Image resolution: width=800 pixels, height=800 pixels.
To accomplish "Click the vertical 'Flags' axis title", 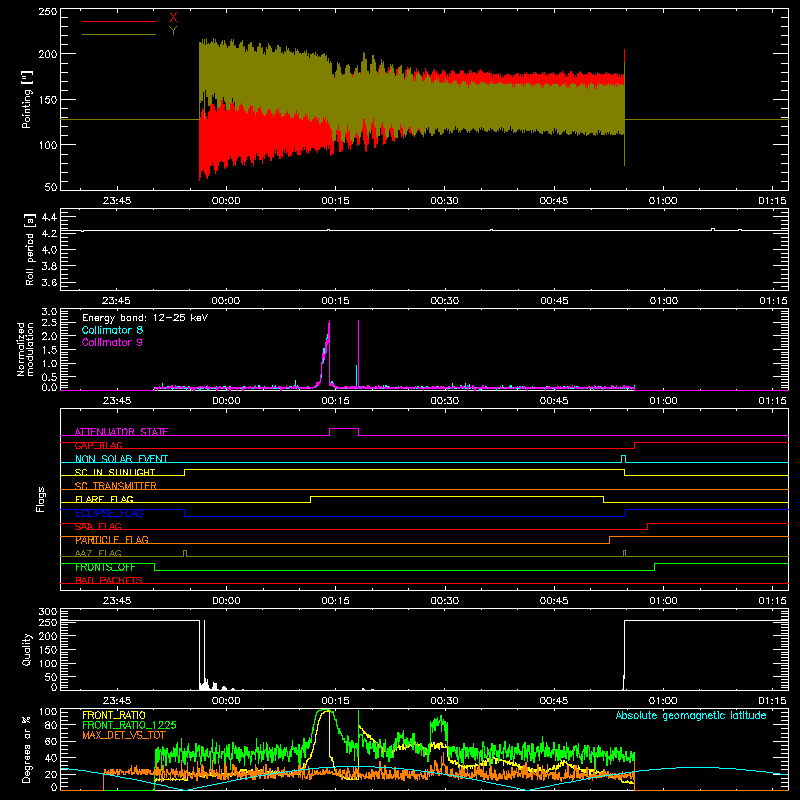I will [40, 499].
